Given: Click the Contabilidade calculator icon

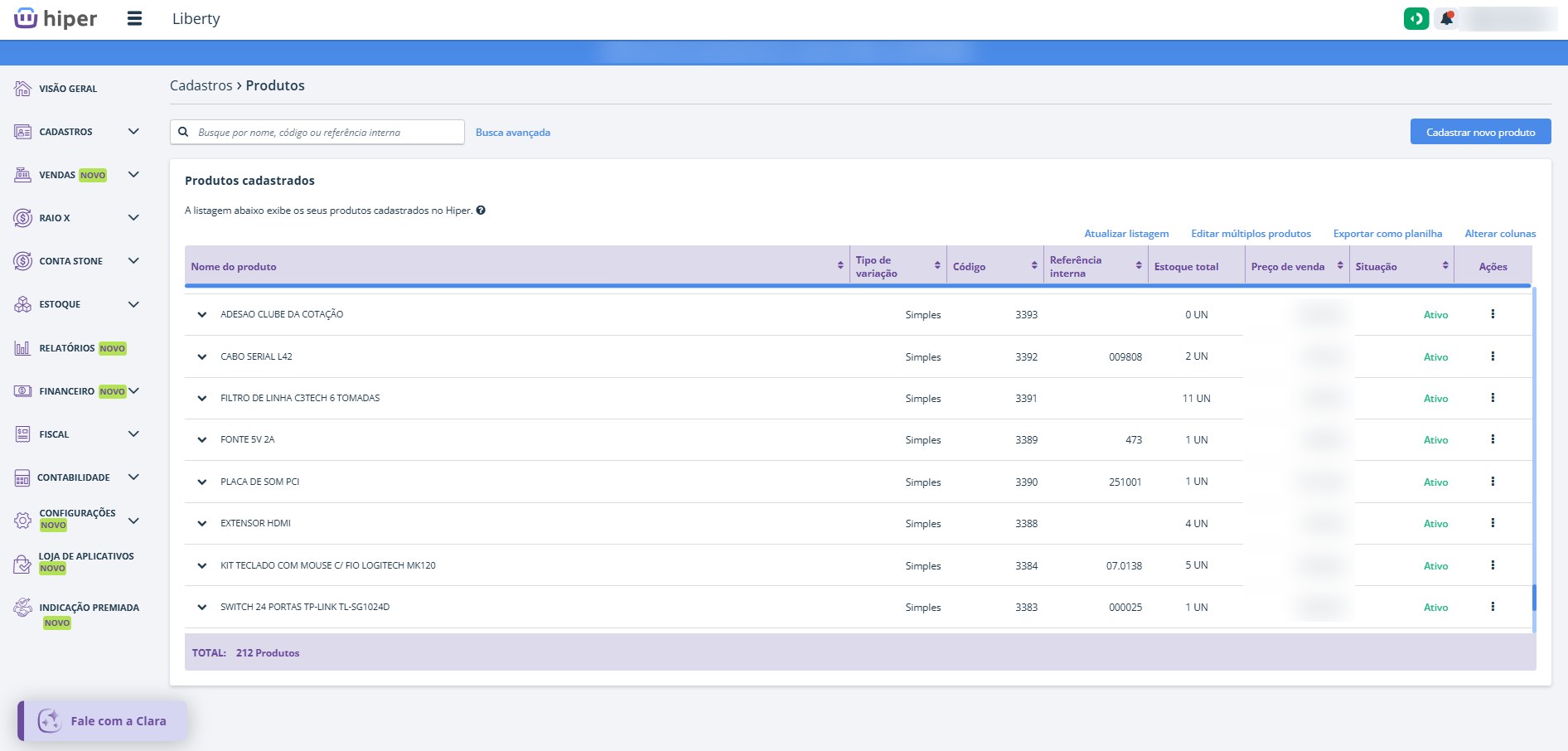Looking at the screenshot, I should 22,478.
